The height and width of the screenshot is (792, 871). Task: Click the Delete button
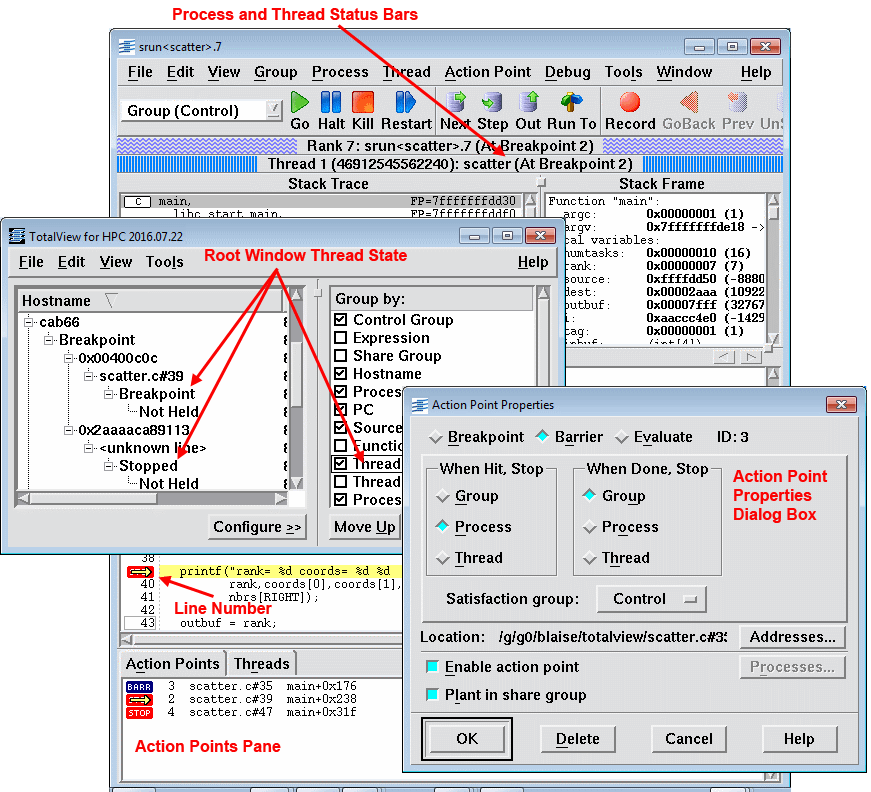[578, 739]
